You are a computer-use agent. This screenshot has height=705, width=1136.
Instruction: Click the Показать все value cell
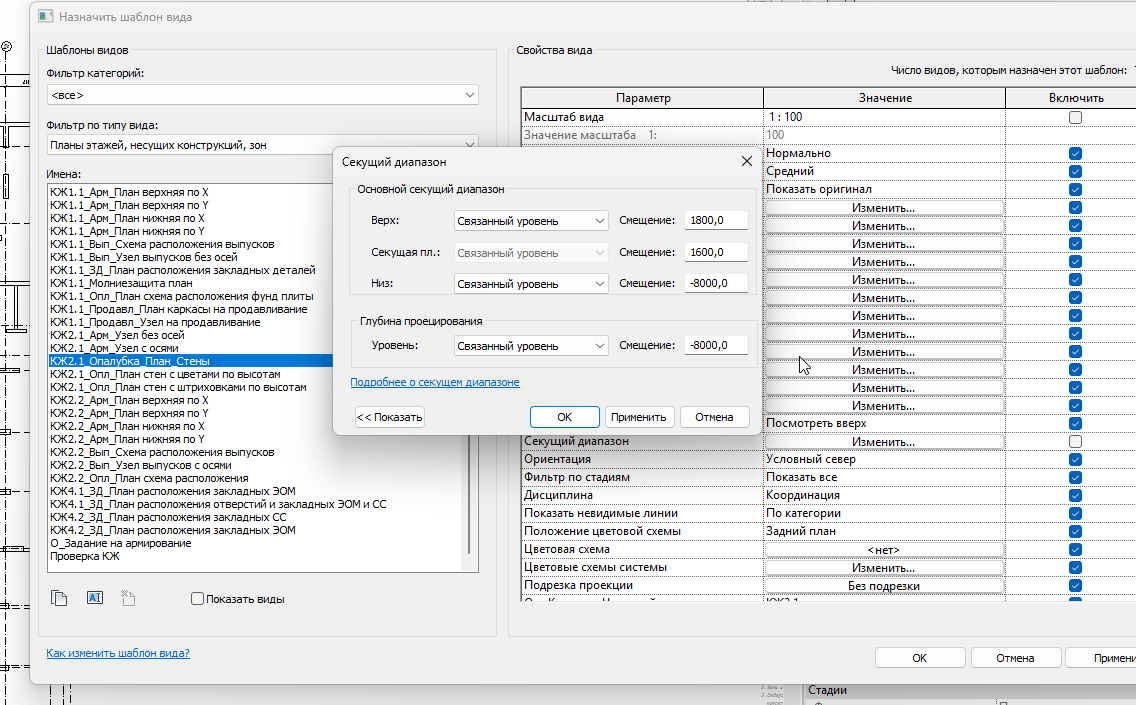884,477
